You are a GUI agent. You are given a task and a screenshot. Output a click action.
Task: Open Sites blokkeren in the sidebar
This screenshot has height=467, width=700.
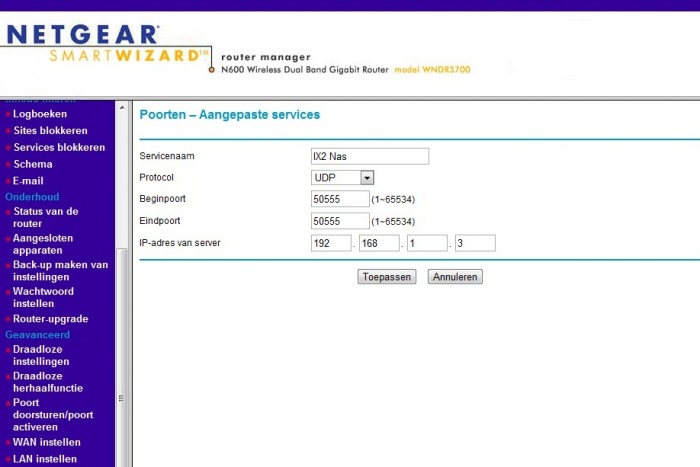pyautogui.click(x=50, y=131)
